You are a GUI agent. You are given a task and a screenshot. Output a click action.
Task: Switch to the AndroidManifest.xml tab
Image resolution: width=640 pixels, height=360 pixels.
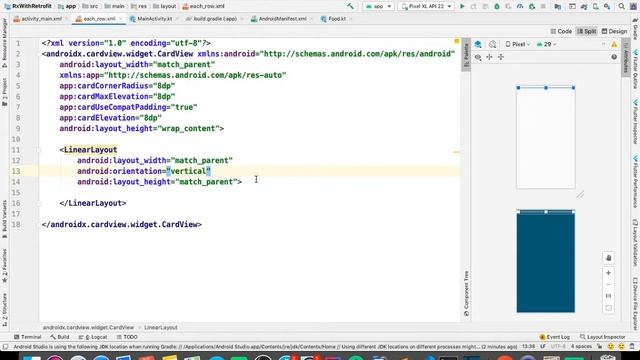(x=282, y=19)
